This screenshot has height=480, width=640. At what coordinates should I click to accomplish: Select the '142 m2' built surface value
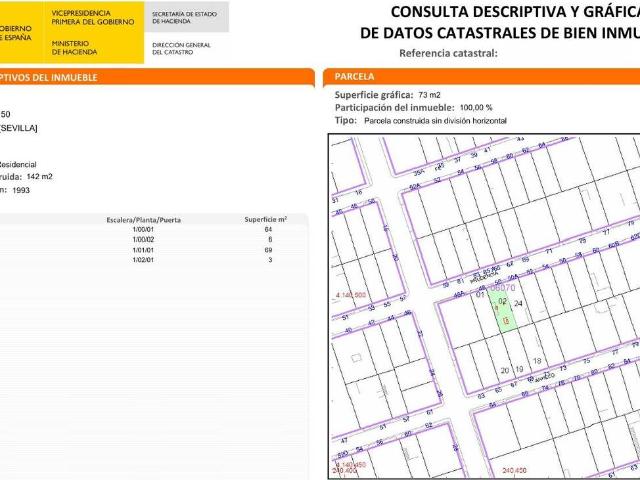pyautogui.click(x=40, y=177)
